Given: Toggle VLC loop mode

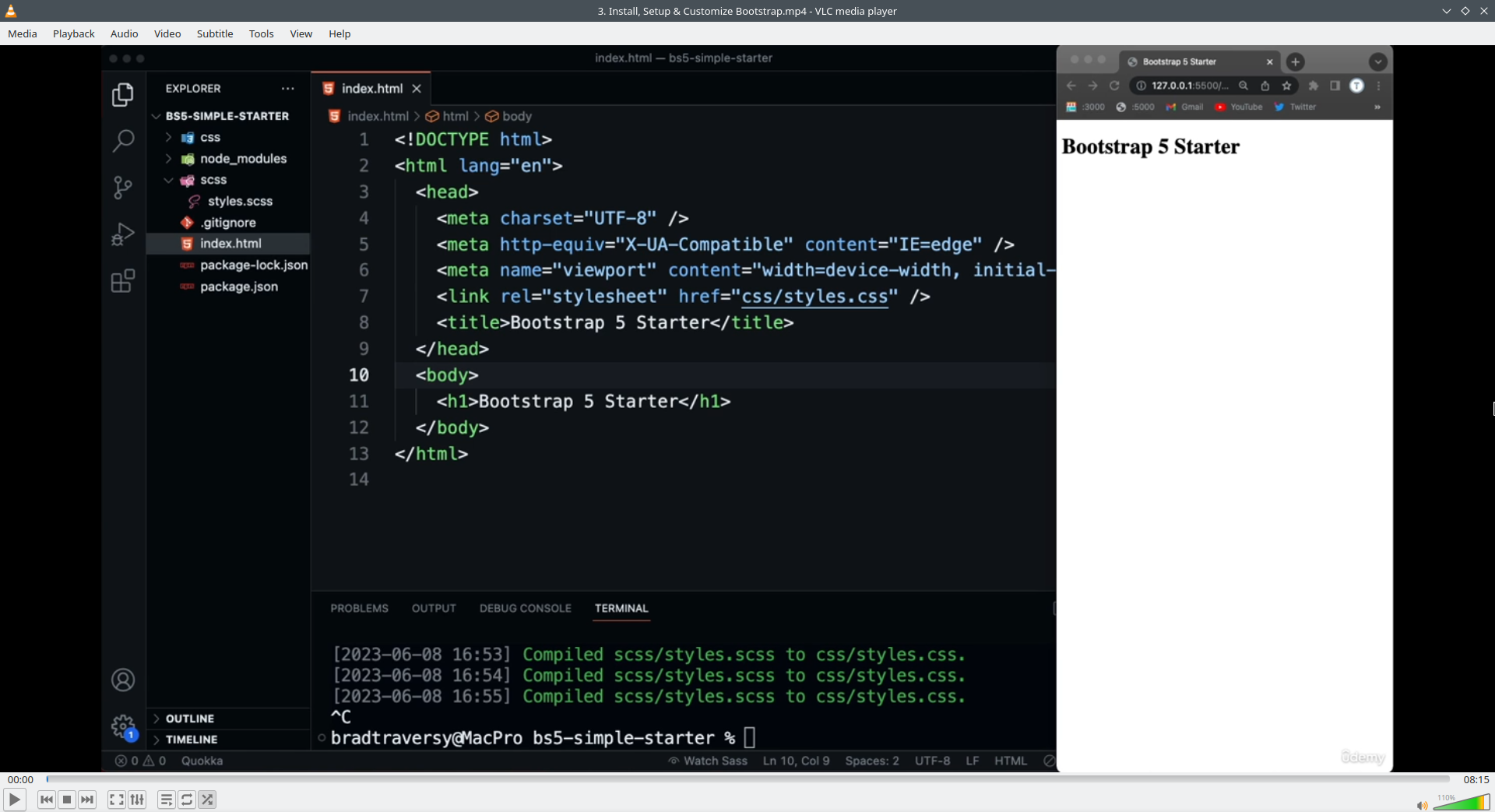Looking at the screenshot, I should coord(187,800).
